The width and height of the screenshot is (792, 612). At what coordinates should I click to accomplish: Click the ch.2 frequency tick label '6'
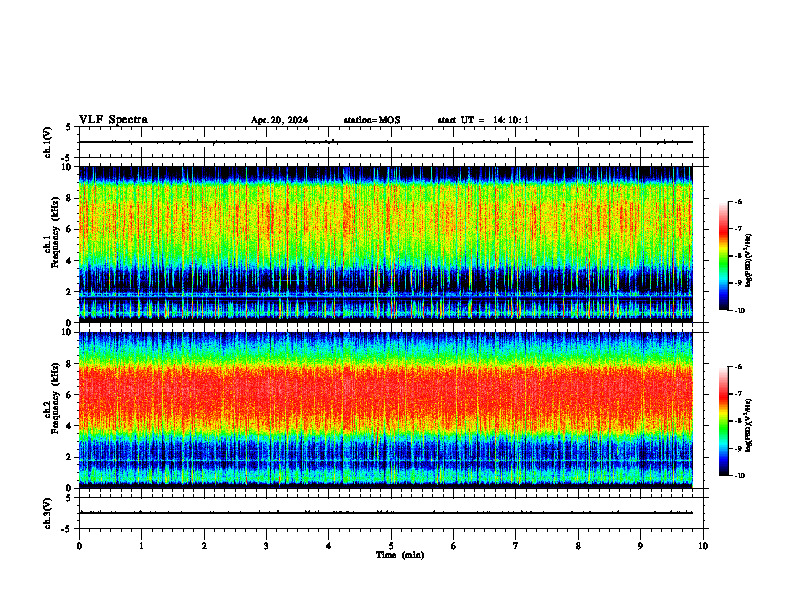(69, 395)
